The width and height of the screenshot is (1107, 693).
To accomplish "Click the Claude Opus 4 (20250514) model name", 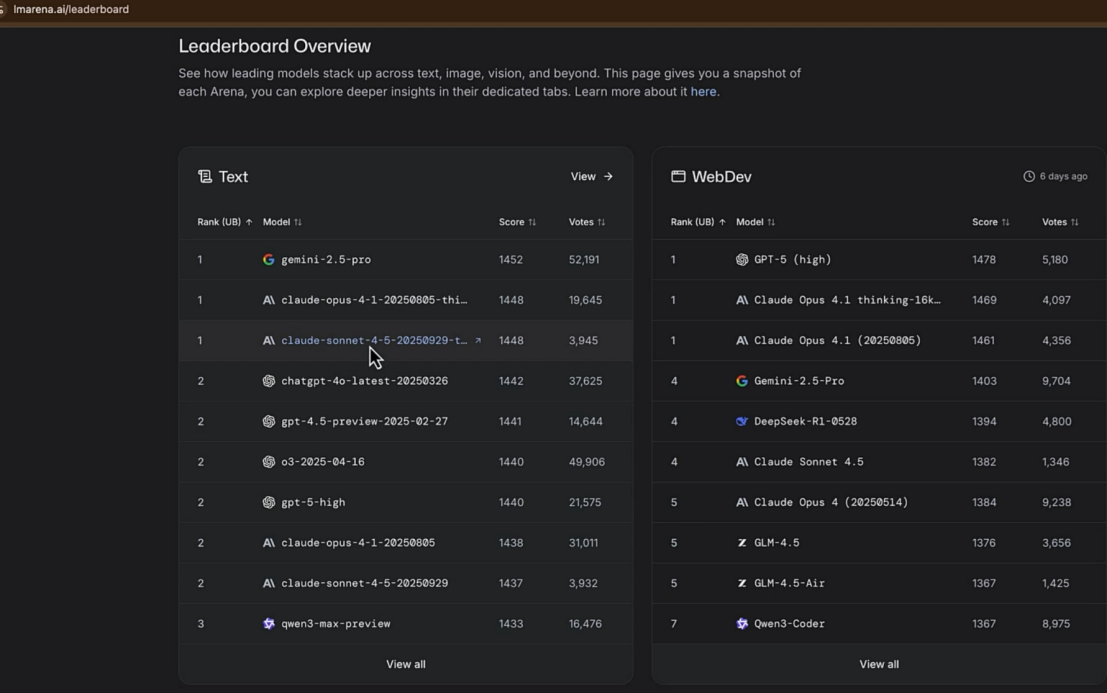I will click(x=831, y=502).
